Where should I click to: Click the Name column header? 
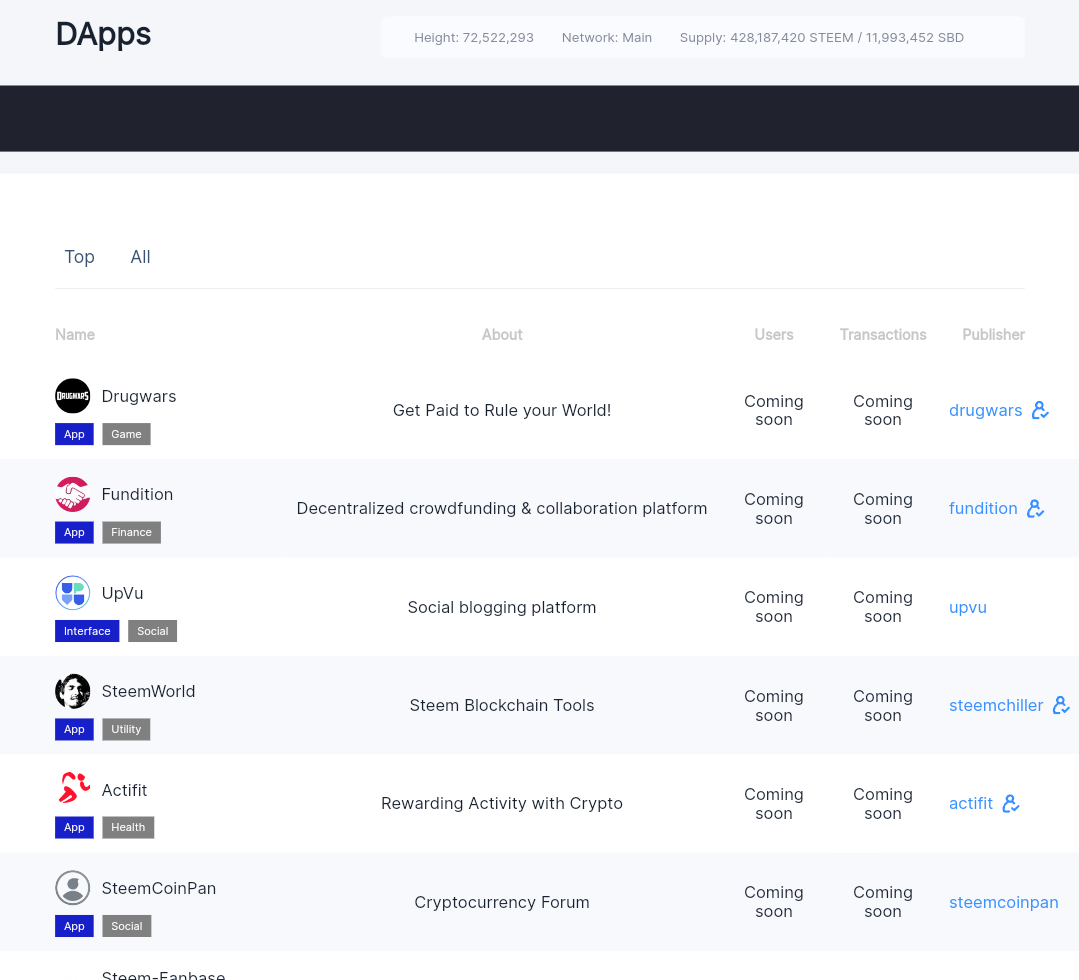pos(75,334)
